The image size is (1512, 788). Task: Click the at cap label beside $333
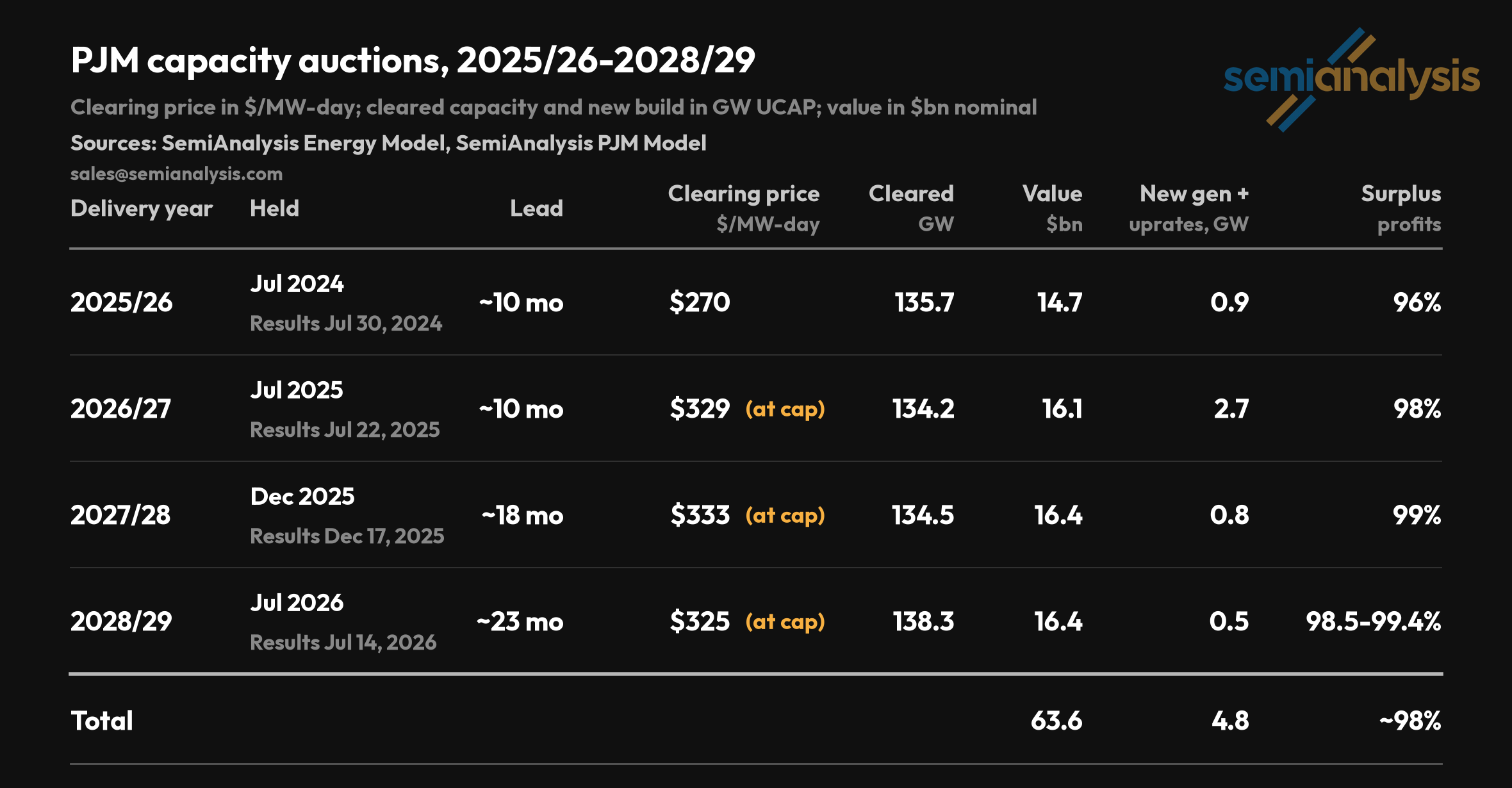(785, 516)
